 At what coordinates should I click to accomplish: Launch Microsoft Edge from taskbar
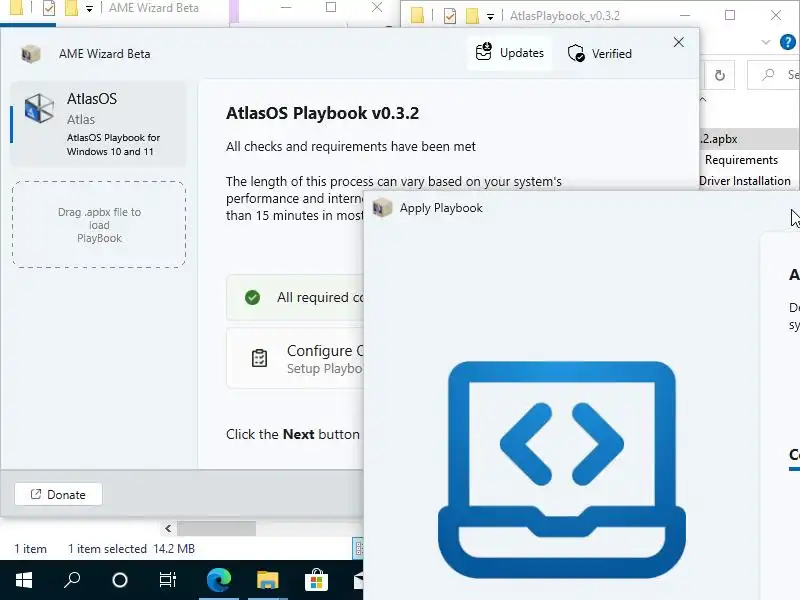(x=218, y=580)
